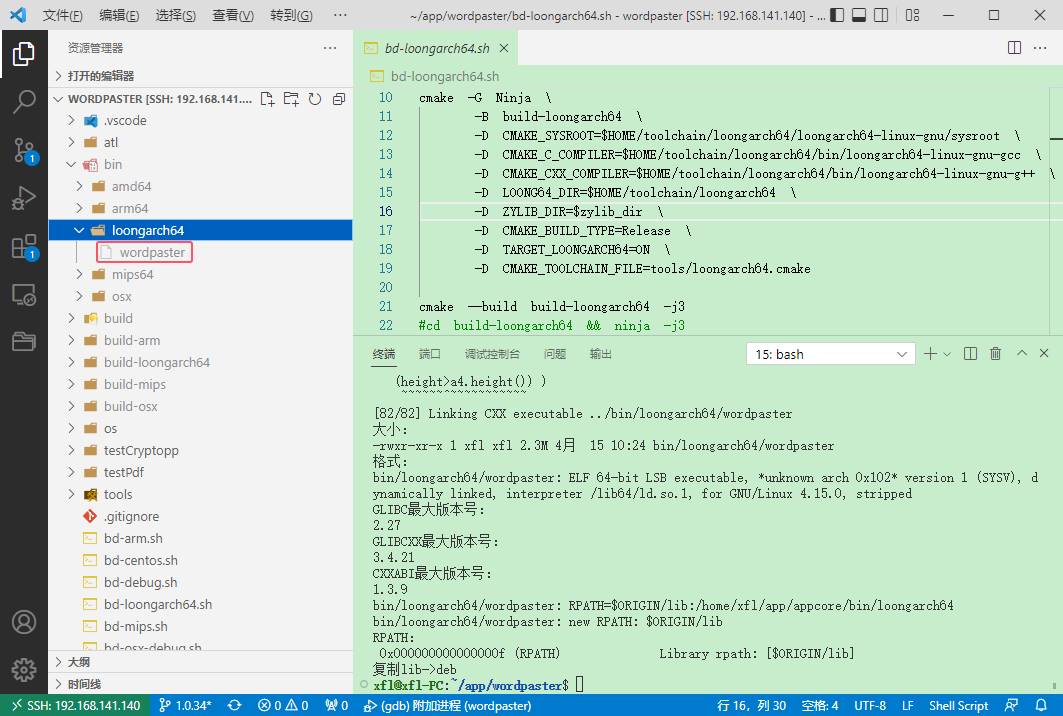Switch to the 问题 panel tab
This screenshot has width=1063, height=716.
click(554, 354)
